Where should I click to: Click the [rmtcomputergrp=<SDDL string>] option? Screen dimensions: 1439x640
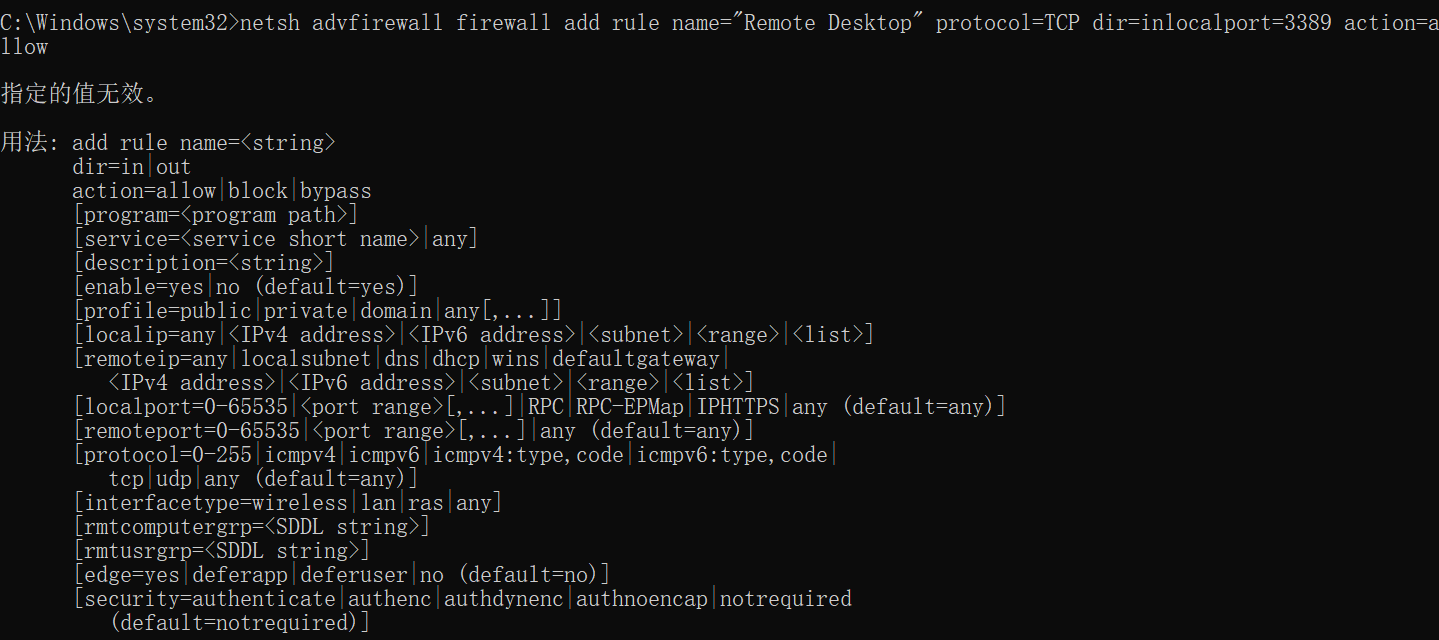252,527
